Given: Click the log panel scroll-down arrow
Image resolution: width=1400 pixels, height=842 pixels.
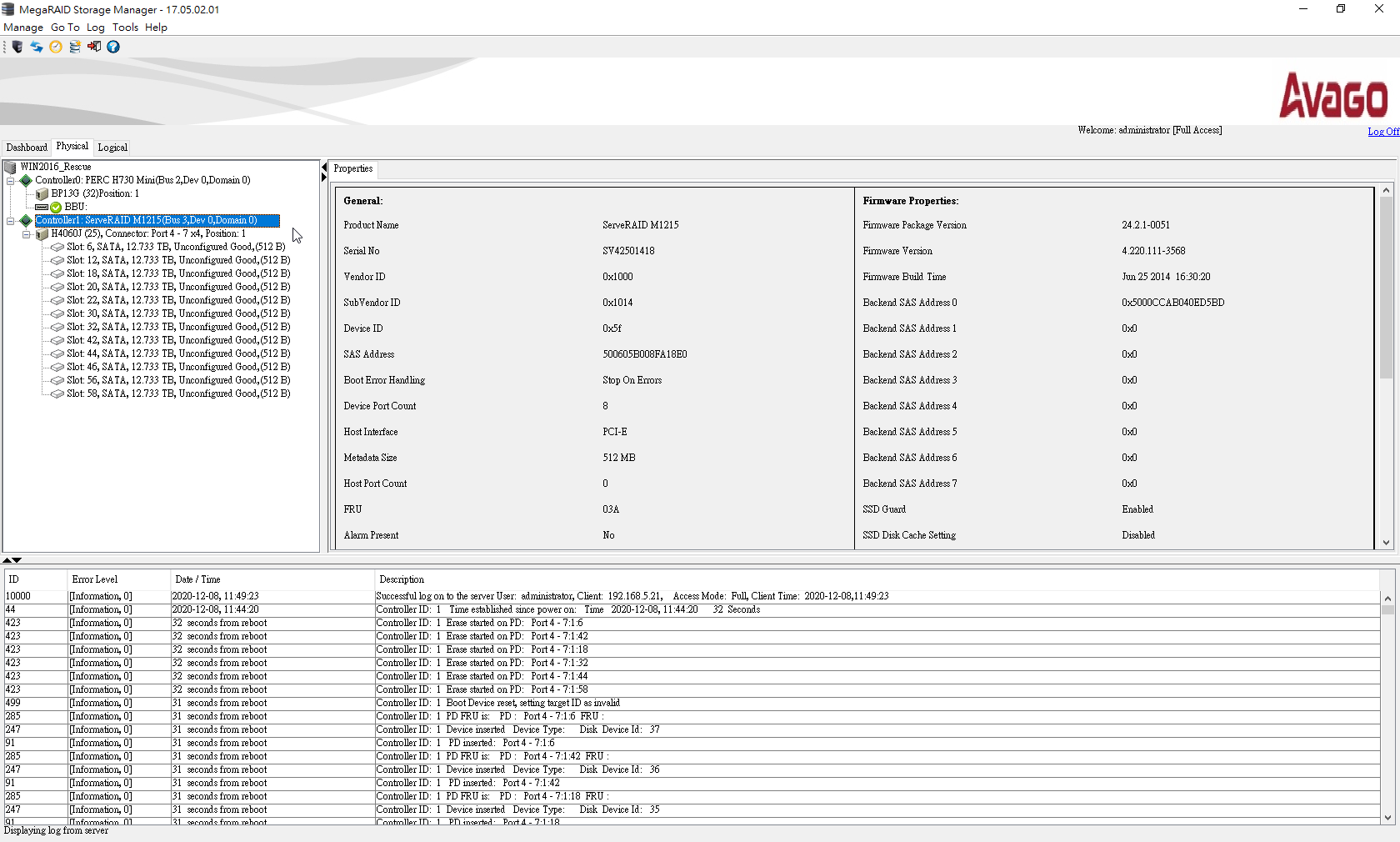Looking at the screenshot, I should point(1387,818).
